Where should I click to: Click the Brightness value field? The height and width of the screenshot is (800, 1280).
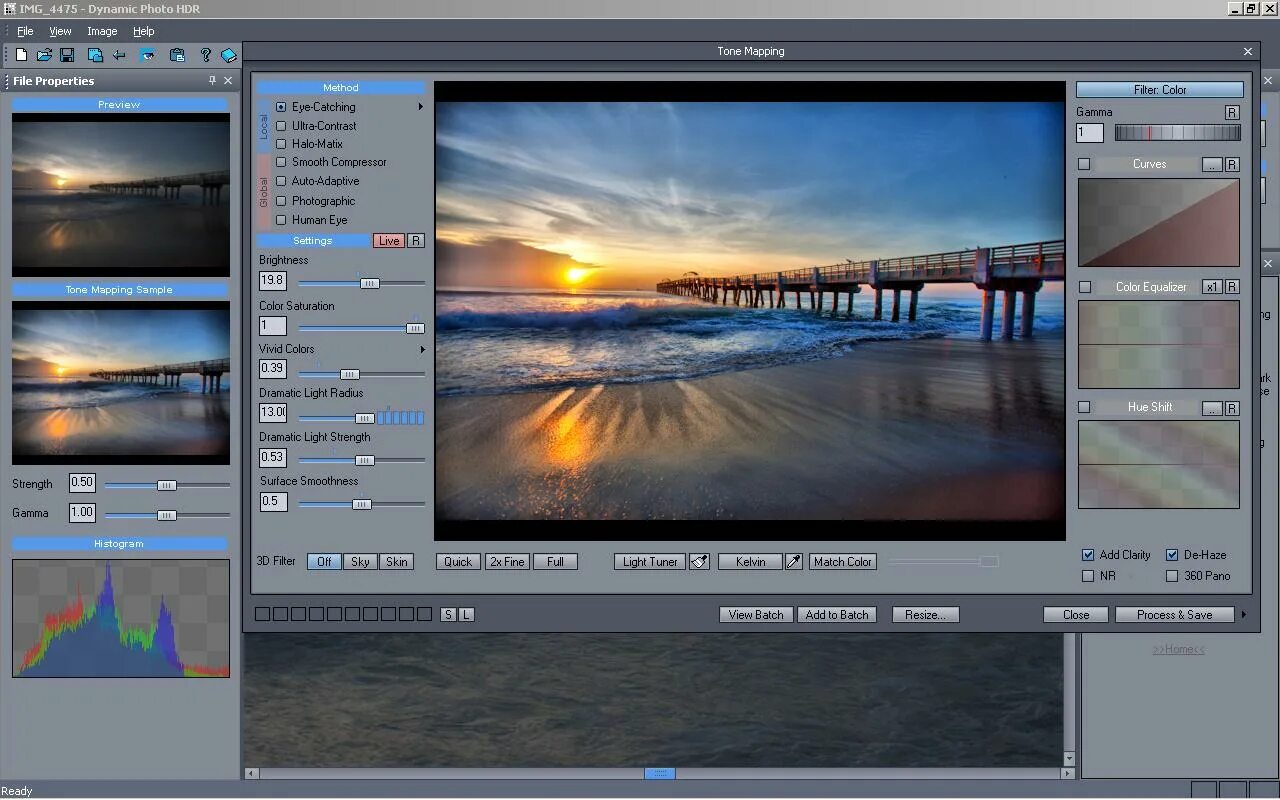(x=272, y=281)
